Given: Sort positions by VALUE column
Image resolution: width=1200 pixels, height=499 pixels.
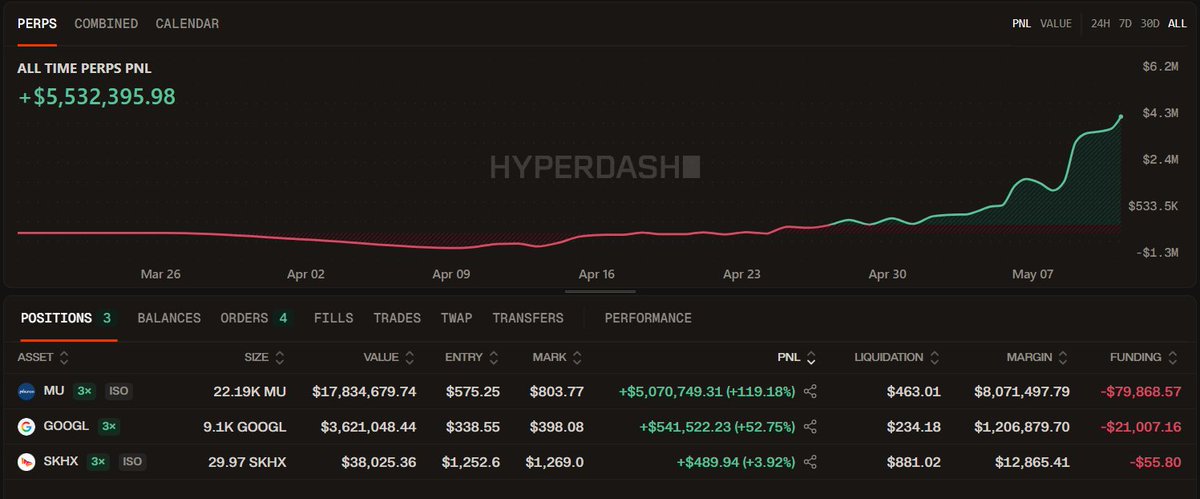Looking at the screenshot, I should tap(390, 357).
